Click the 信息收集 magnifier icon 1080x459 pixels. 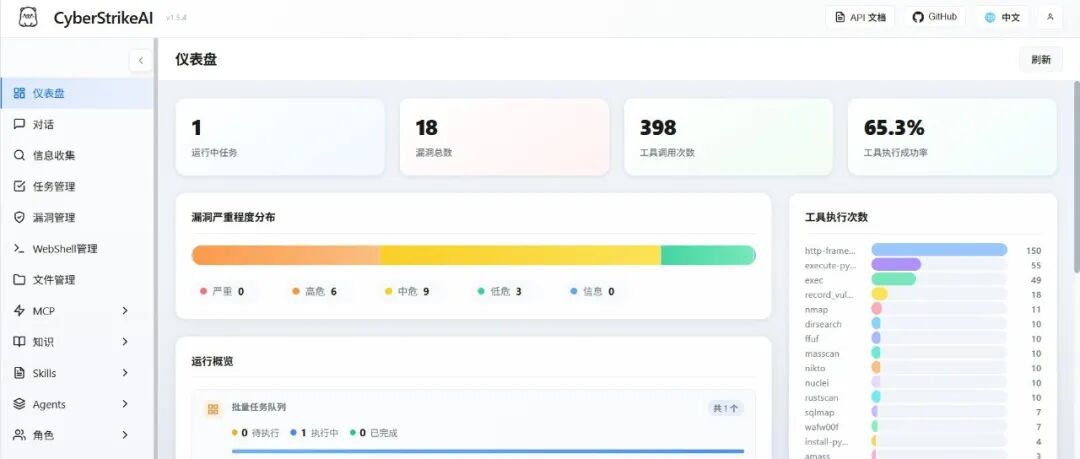(19, 155)
